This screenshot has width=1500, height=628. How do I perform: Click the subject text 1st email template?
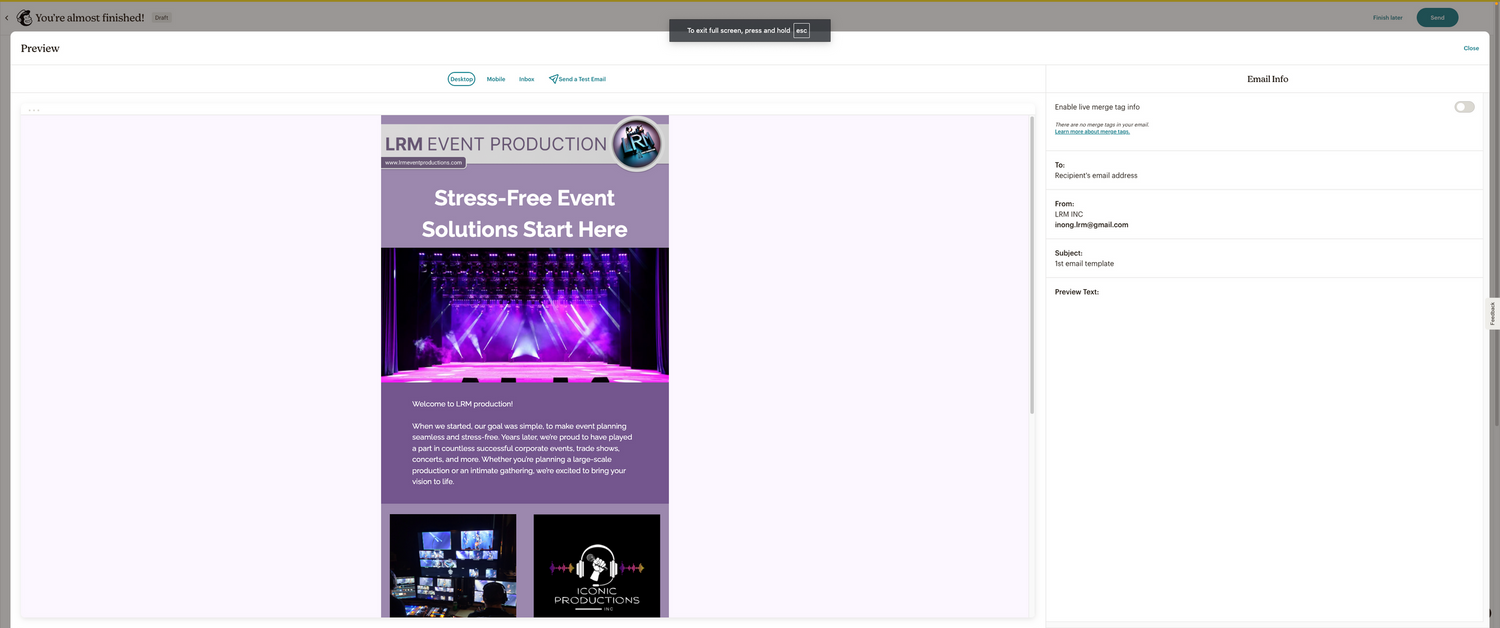point(1084,264)
